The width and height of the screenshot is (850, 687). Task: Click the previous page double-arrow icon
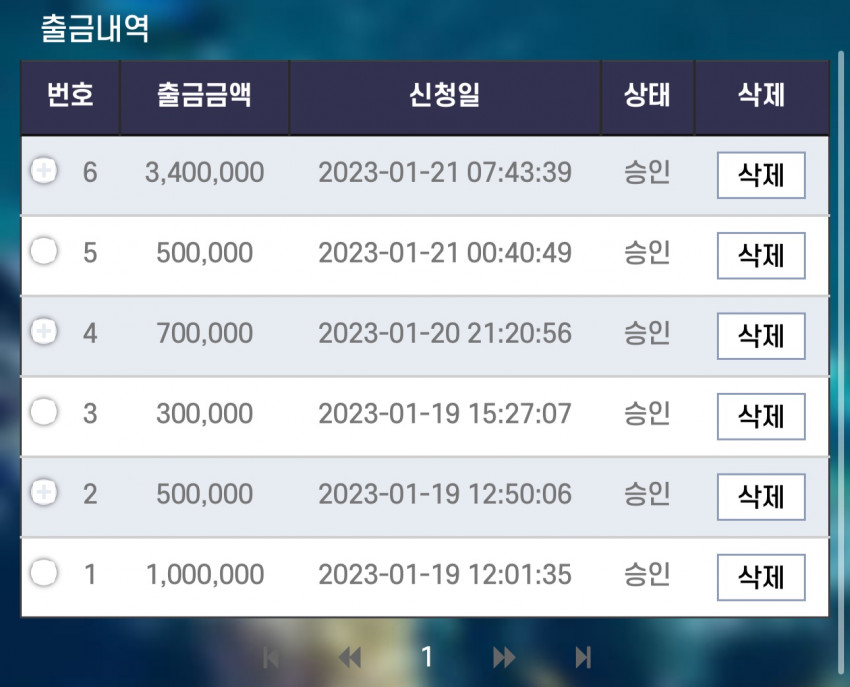(x=350, y=658)
